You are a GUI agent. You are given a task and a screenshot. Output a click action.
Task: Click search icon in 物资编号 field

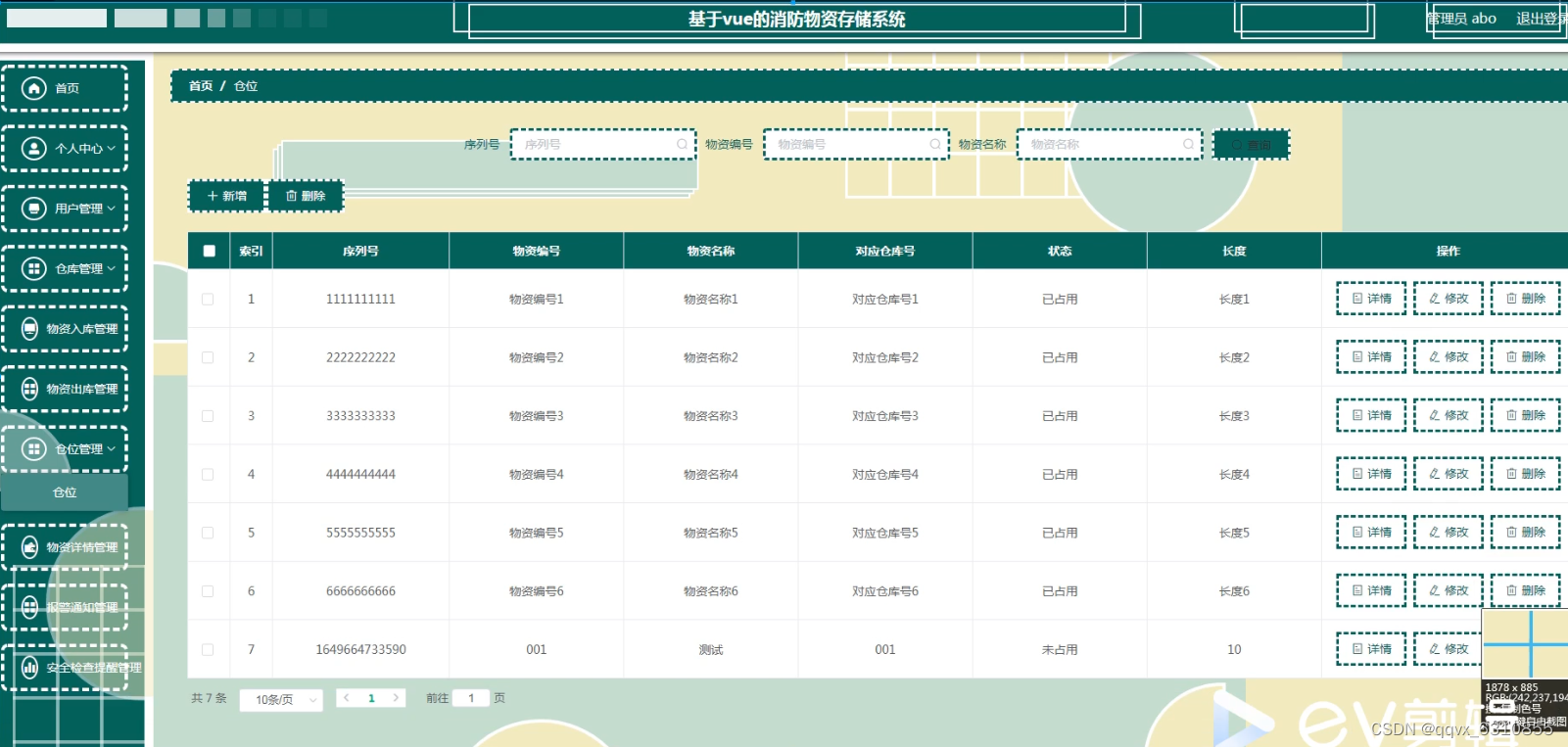point(935,144)
